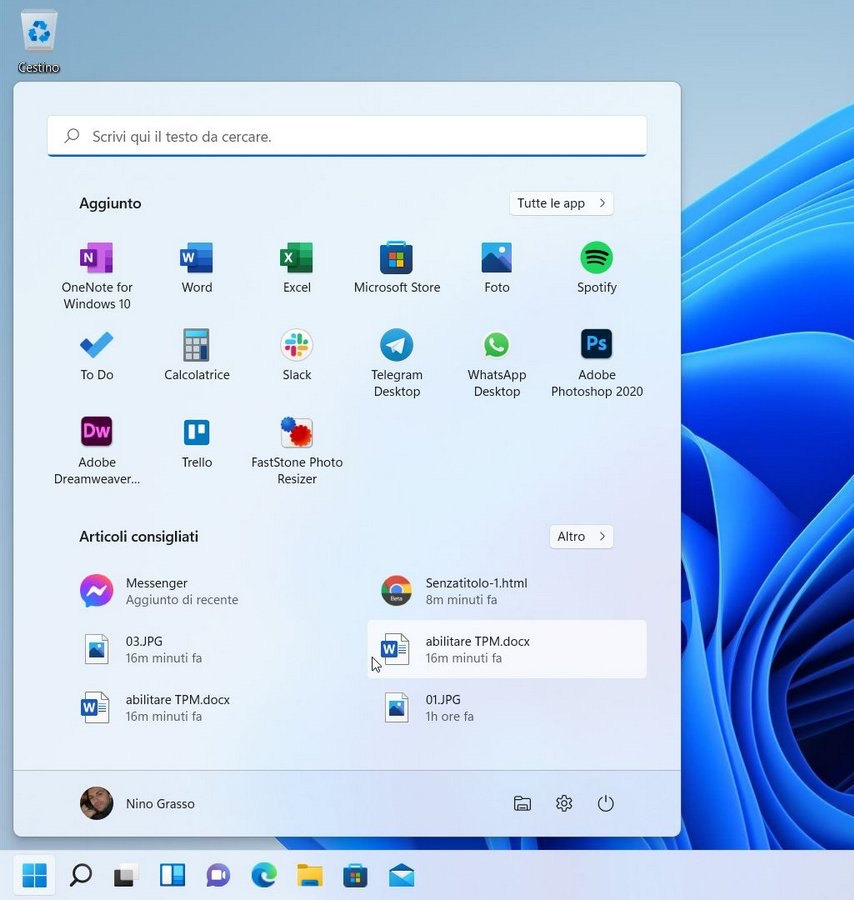The height and width of the screenshot is (900, 854).
Task: Click the search text field
Action: pos(347,136)
